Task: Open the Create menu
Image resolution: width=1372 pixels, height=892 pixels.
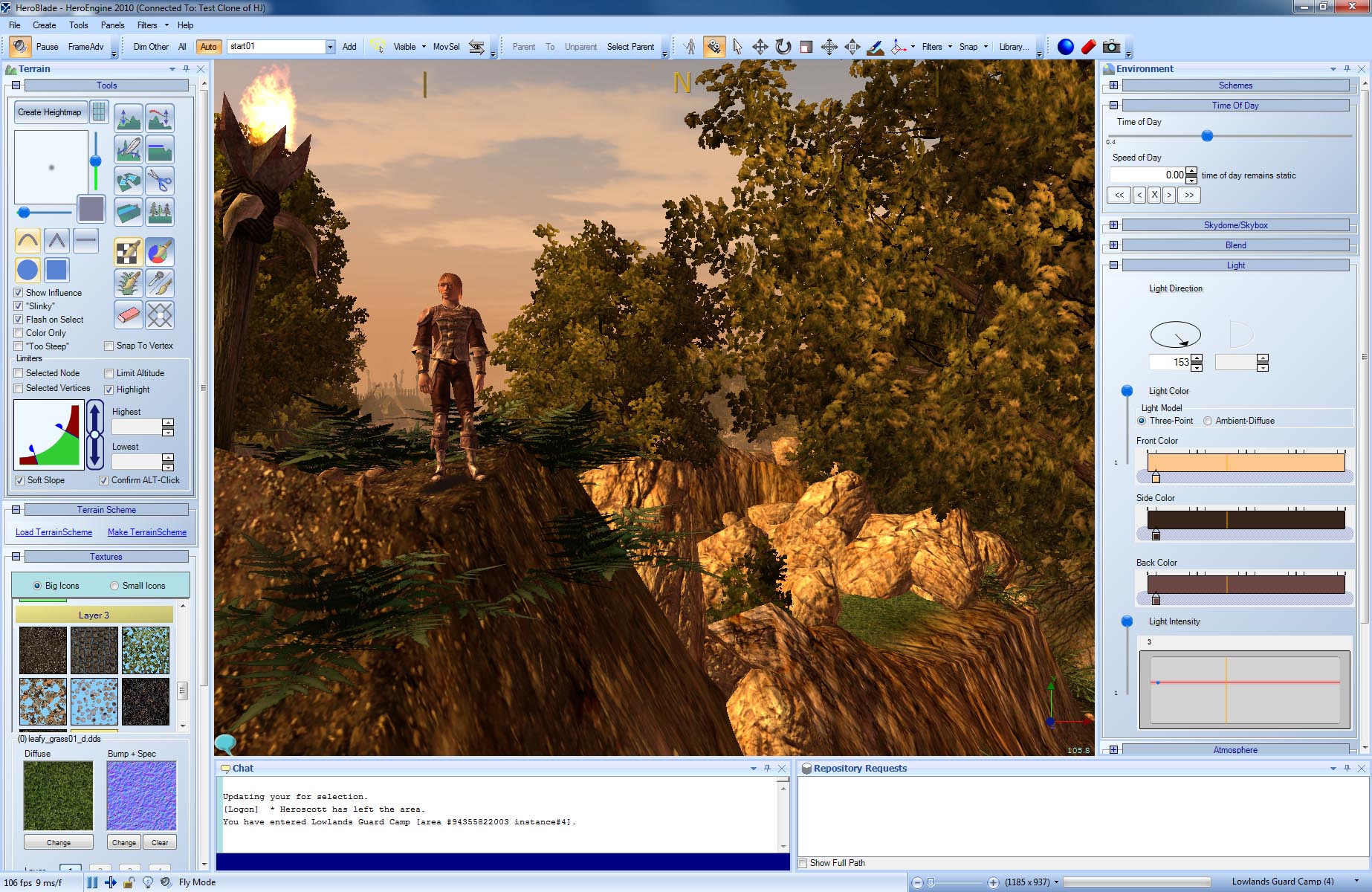Action: [x=44, y=25]
